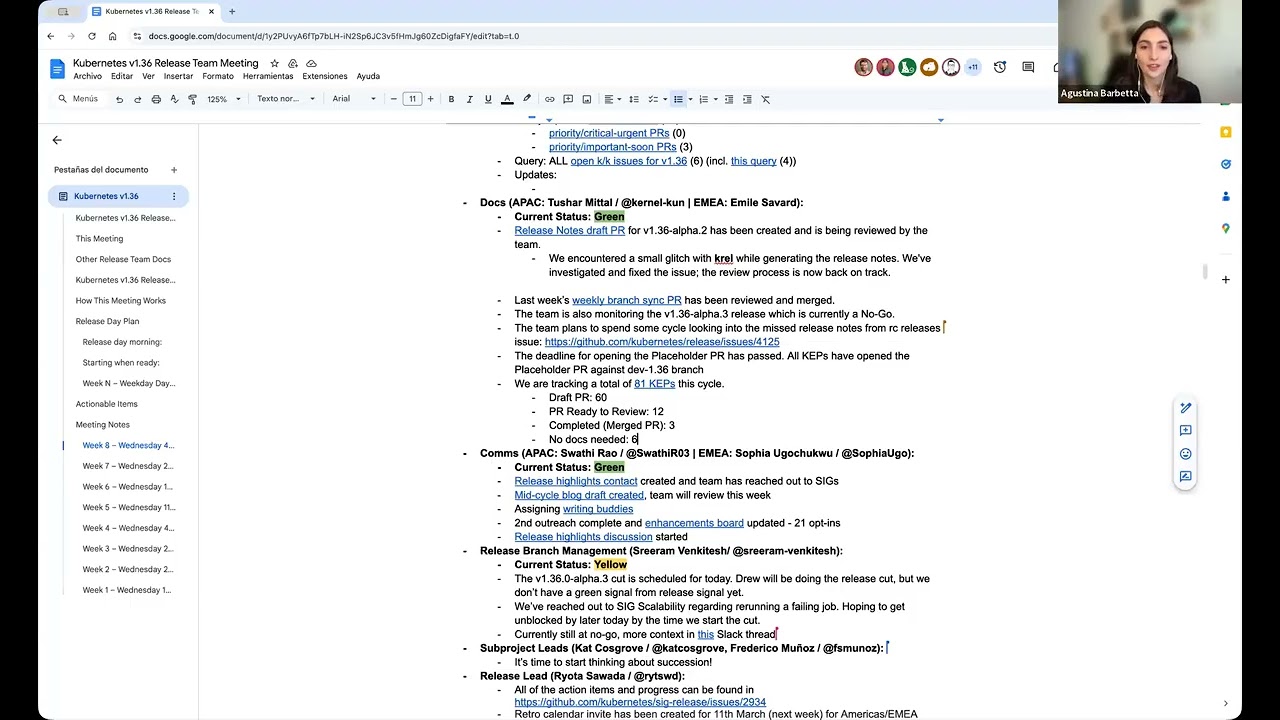
Task: Decrease indent of the paragraph
Action: pos(729,99)
